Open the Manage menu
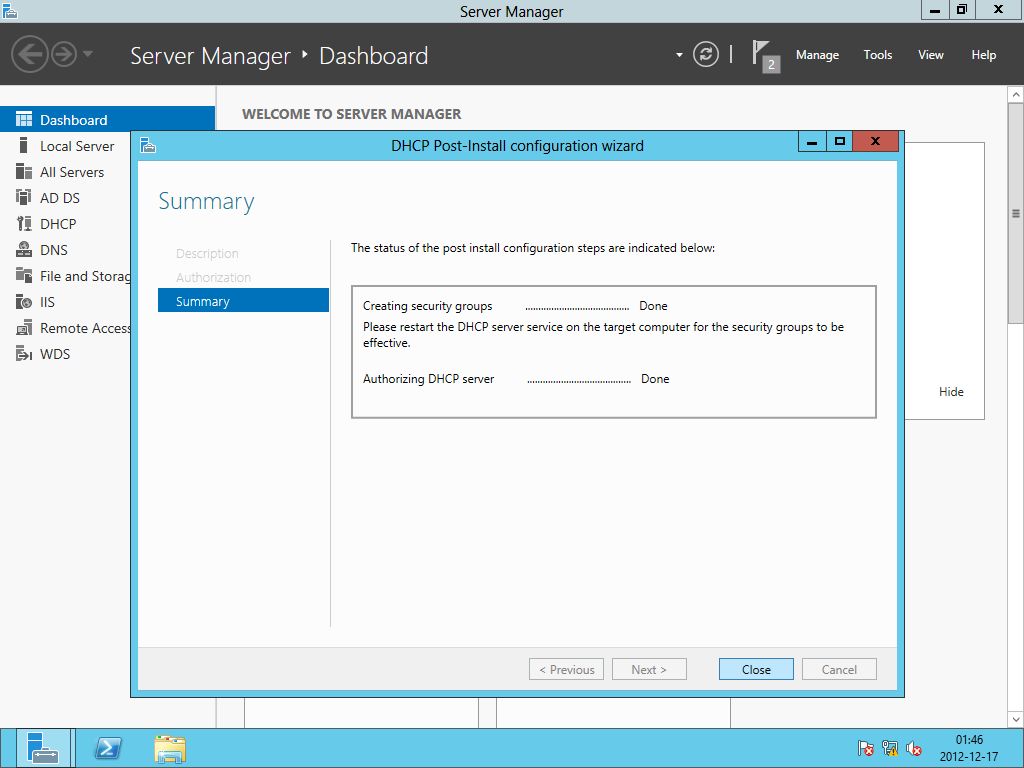Viewport: 1024px width, 768px height. click(x=817, y=55)
